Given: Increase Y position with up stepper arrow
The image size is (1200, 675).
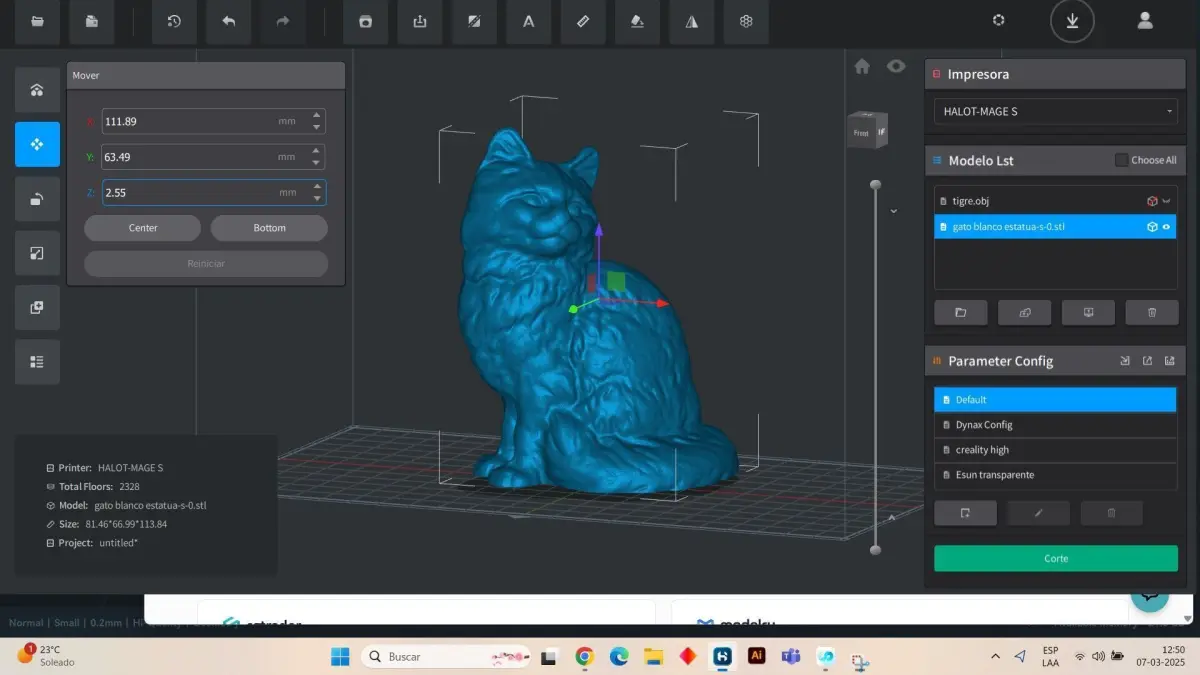Looking at the screenshot, I should 317,151.
